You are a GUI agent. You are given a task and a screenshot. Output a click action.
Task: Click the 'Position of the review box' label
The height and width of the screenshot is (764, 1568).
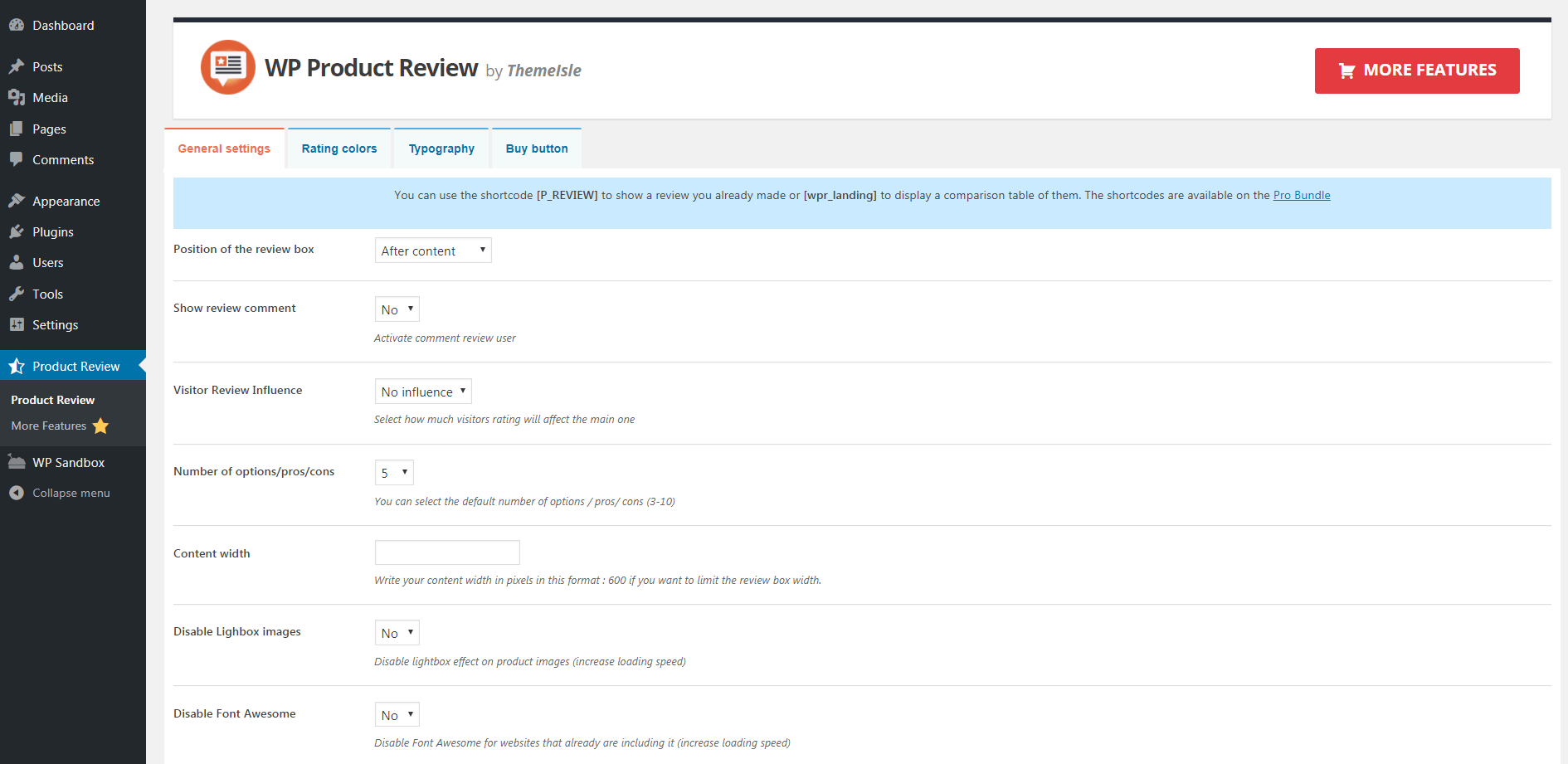tap(244, 249)
